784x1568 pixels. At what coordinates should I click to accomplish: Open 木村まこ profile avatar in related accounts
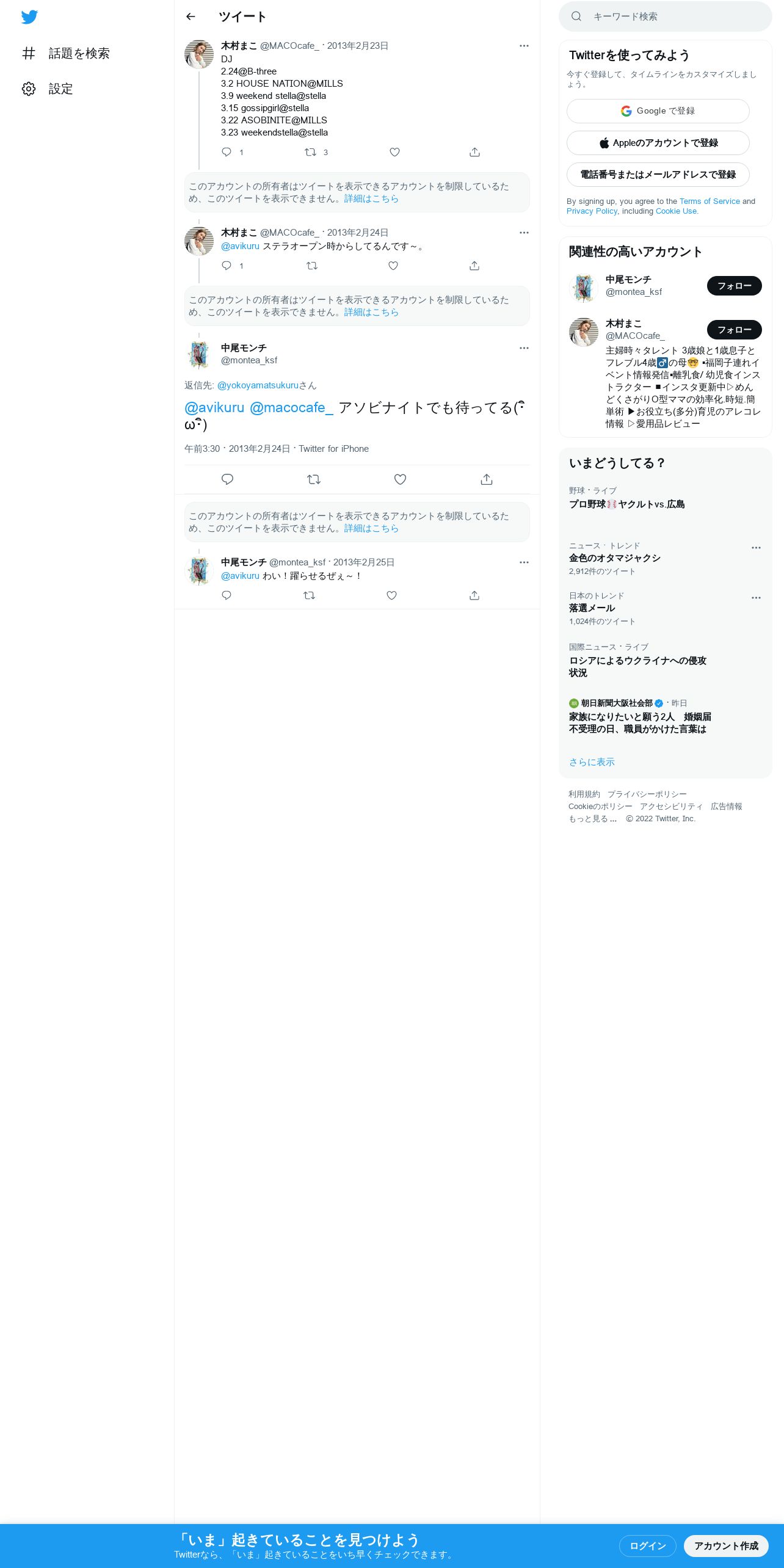(x=584, y=332)
